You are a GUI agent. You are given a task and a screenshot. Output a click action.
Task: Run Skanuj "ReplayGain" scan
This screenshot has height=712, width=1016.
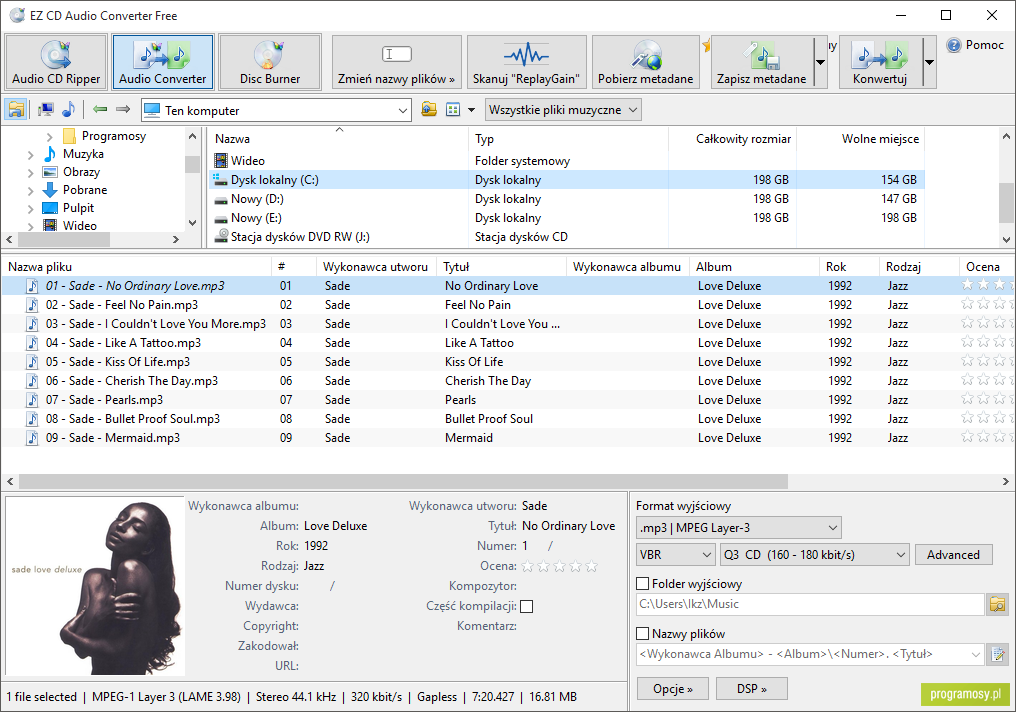point(526,62)
